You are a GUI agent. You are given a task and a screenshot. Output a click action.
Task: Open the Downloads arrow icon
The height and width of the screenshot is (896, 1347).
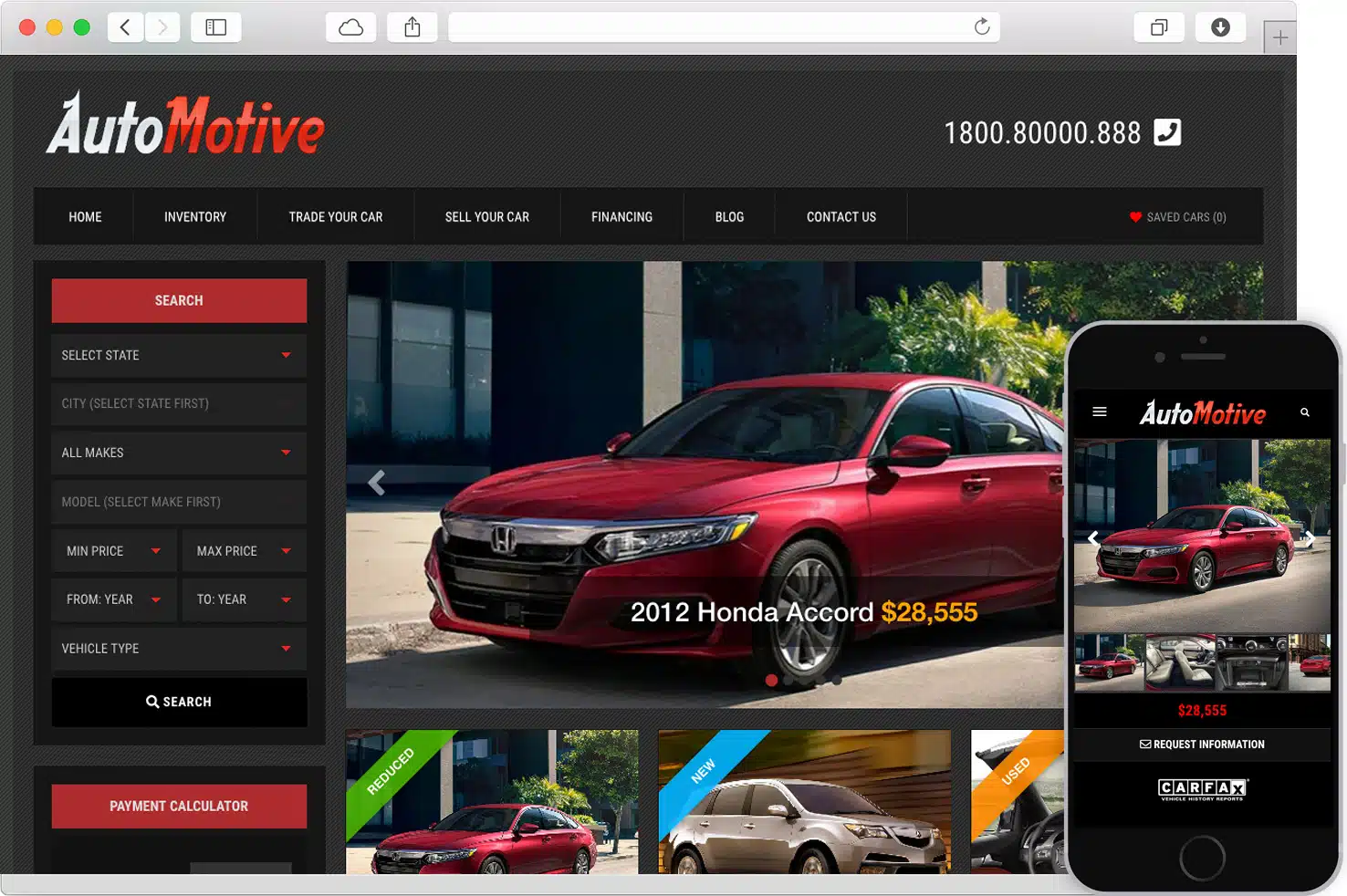pos(1220,27)
